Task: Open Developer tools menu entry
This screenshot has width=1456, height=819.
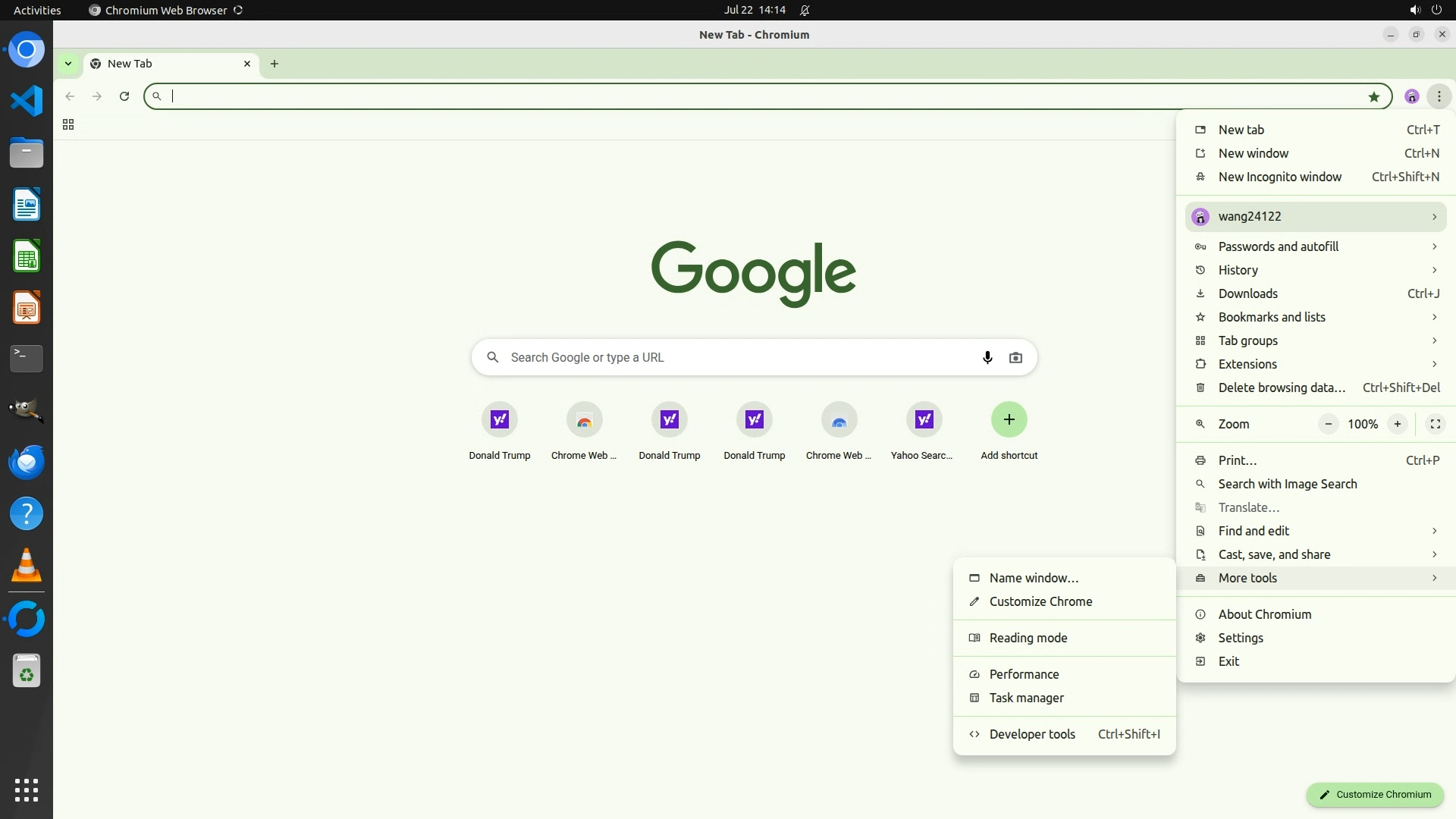Action: point(1032,734)
